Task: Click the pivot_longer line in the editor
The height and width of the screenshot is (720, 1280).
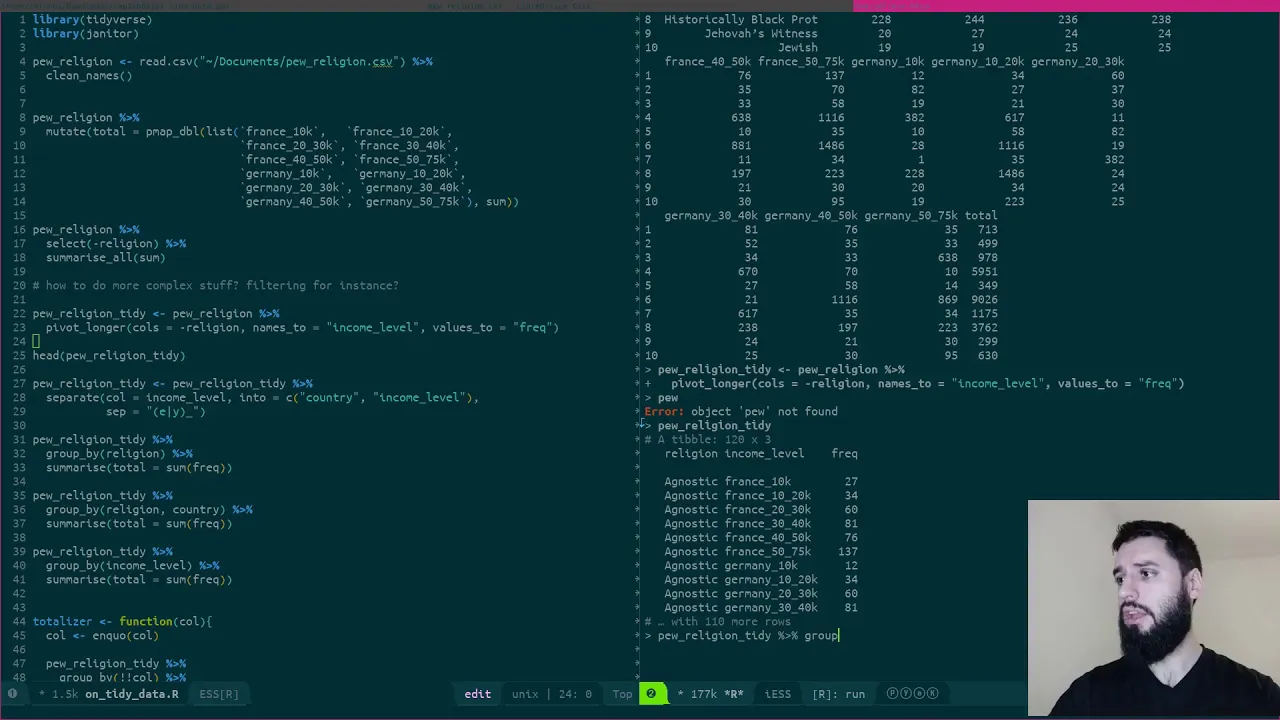Action: point(302,327)
